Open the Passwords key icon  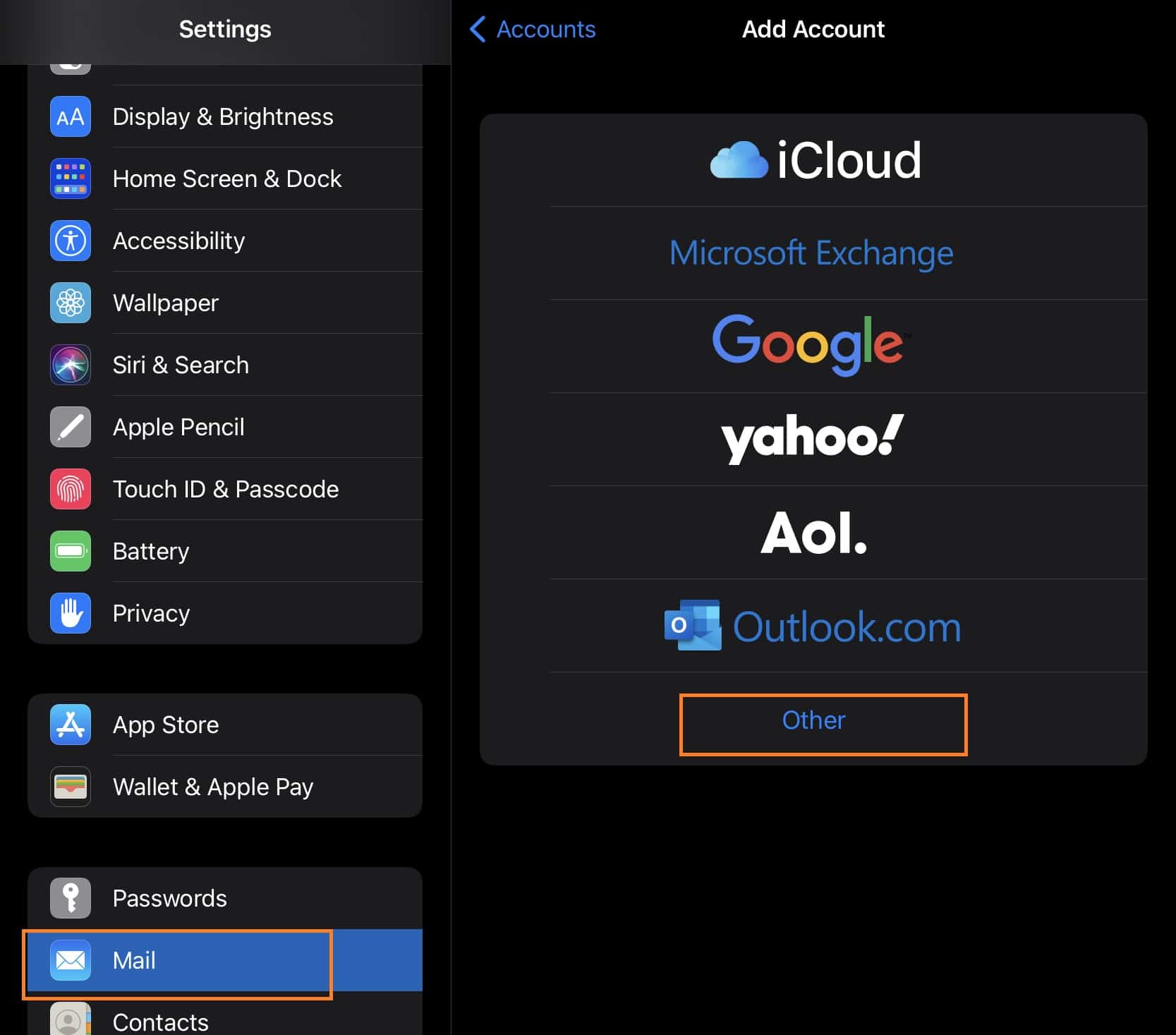click(71, 898)
